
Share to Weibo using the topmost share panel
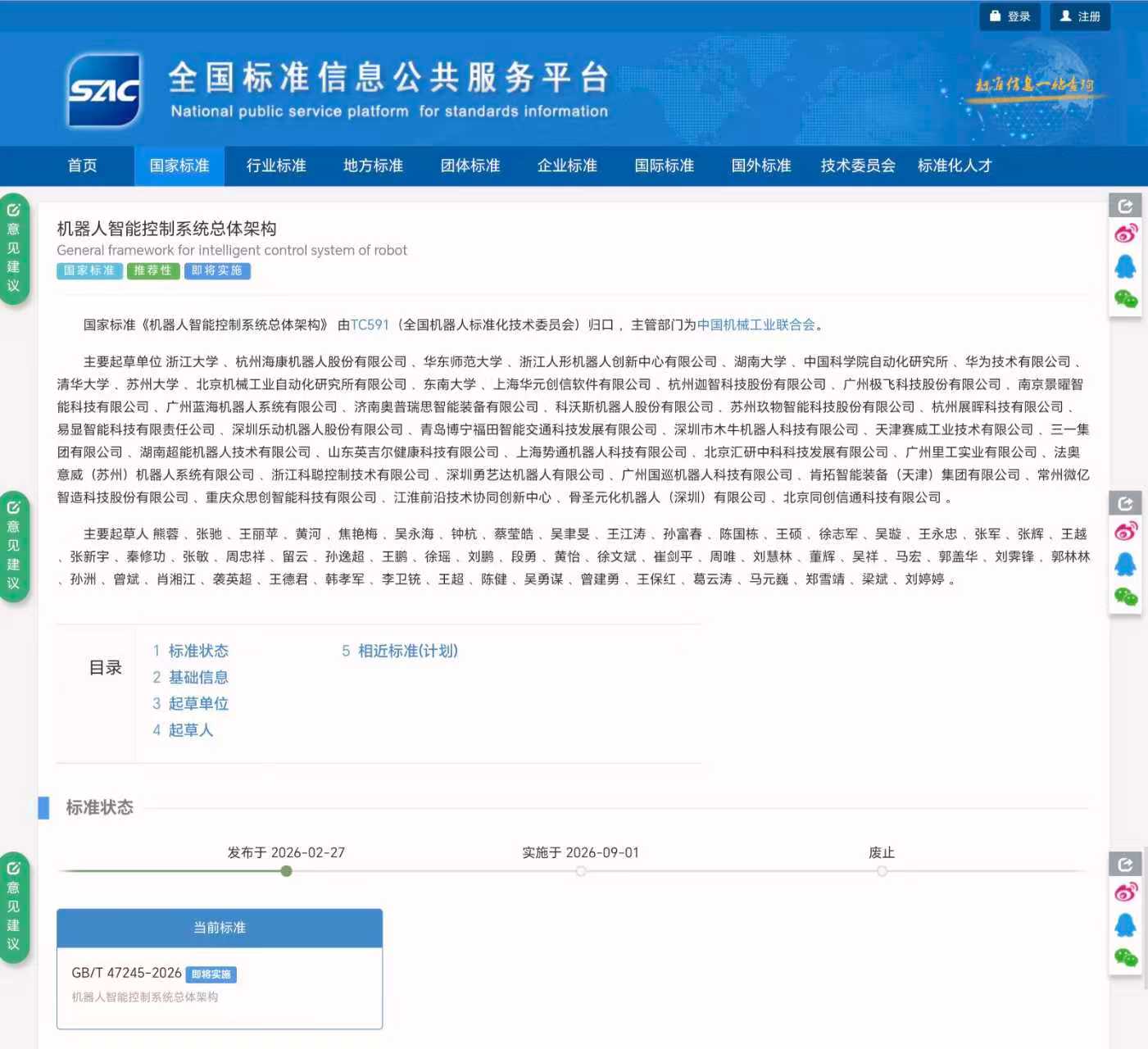point(1125,234)
